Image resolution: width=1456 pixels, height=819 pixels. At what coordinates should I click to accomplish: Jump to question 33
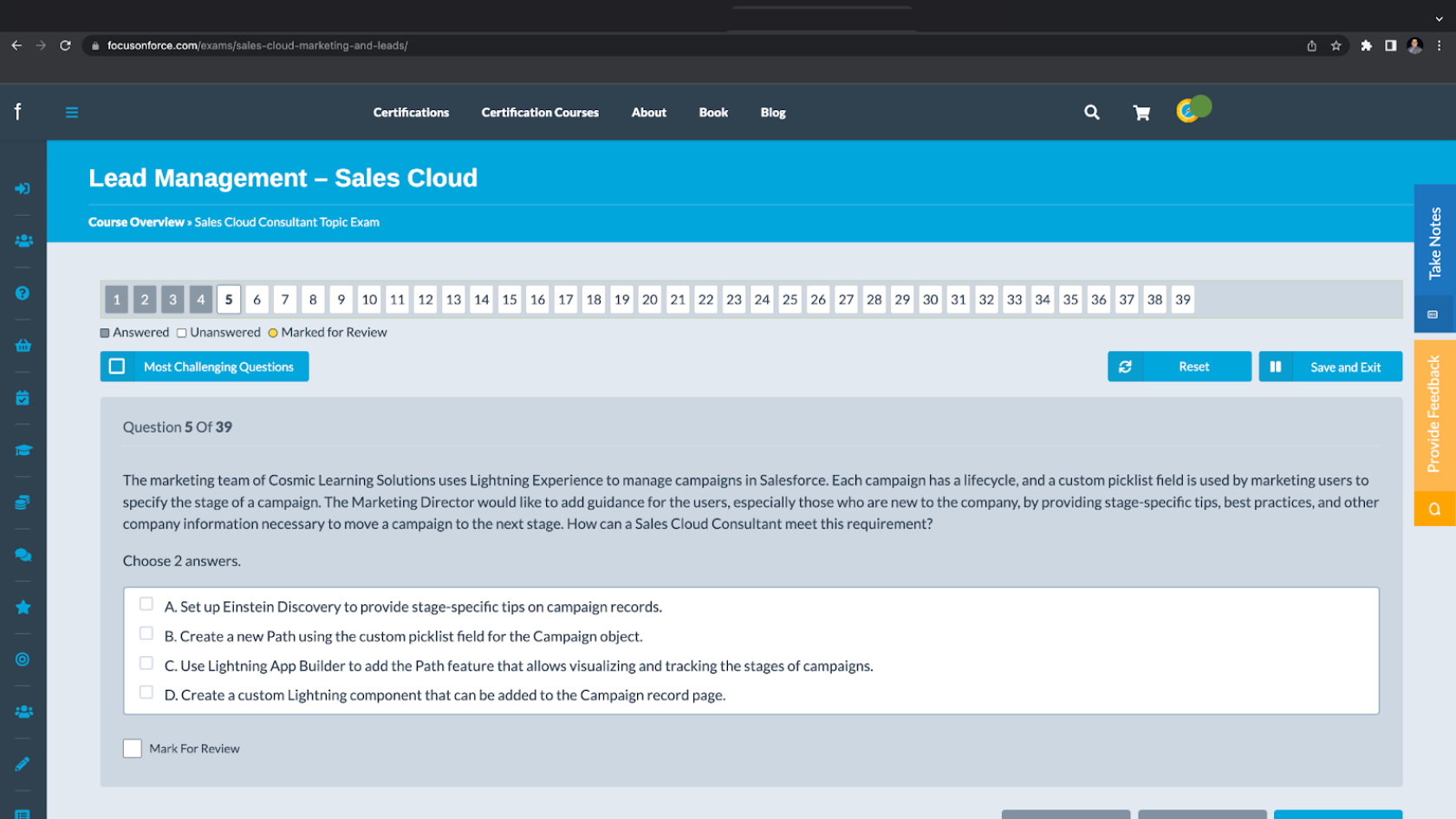1014,300
